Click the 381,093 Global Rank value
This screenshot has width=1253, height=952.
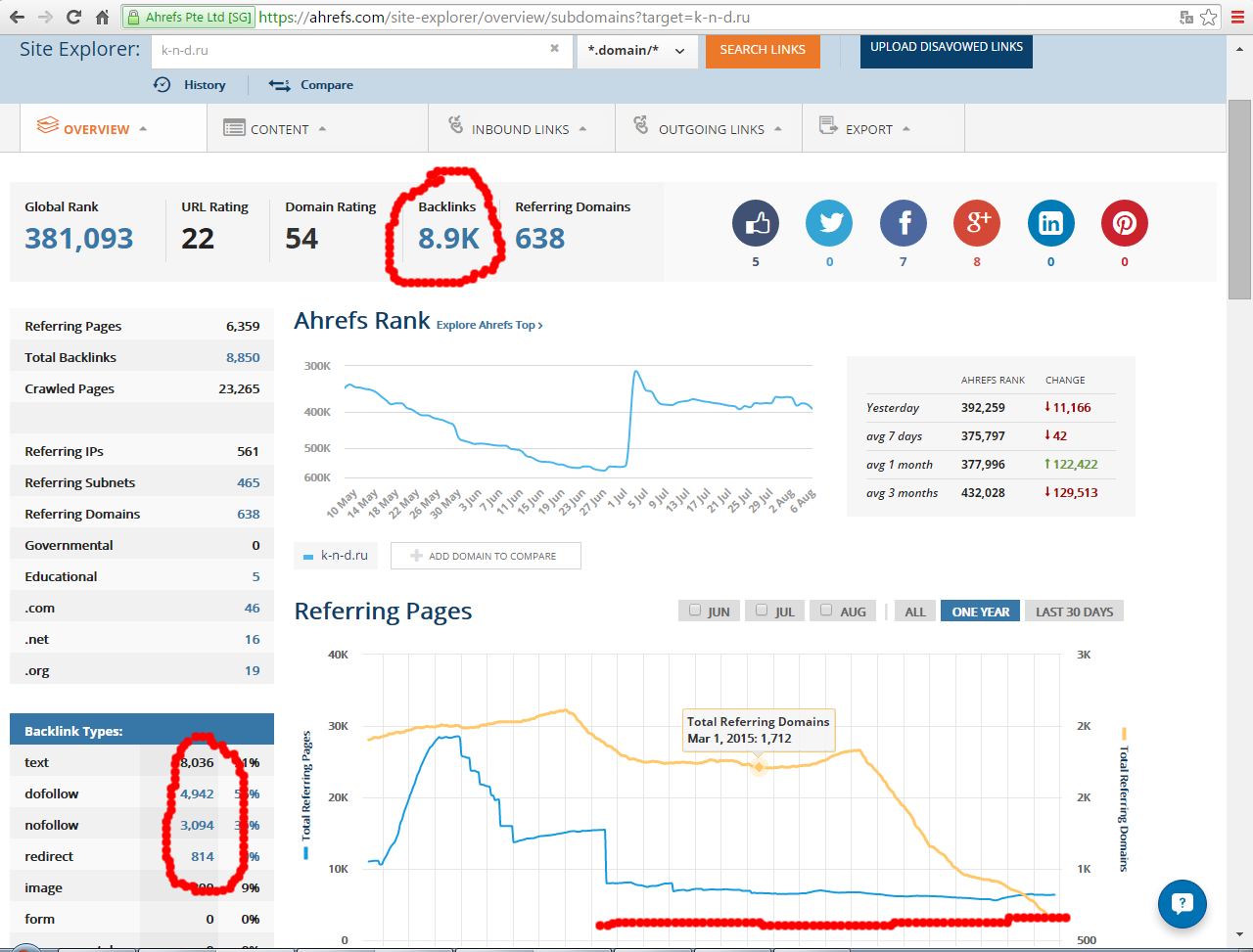point(79,238)
